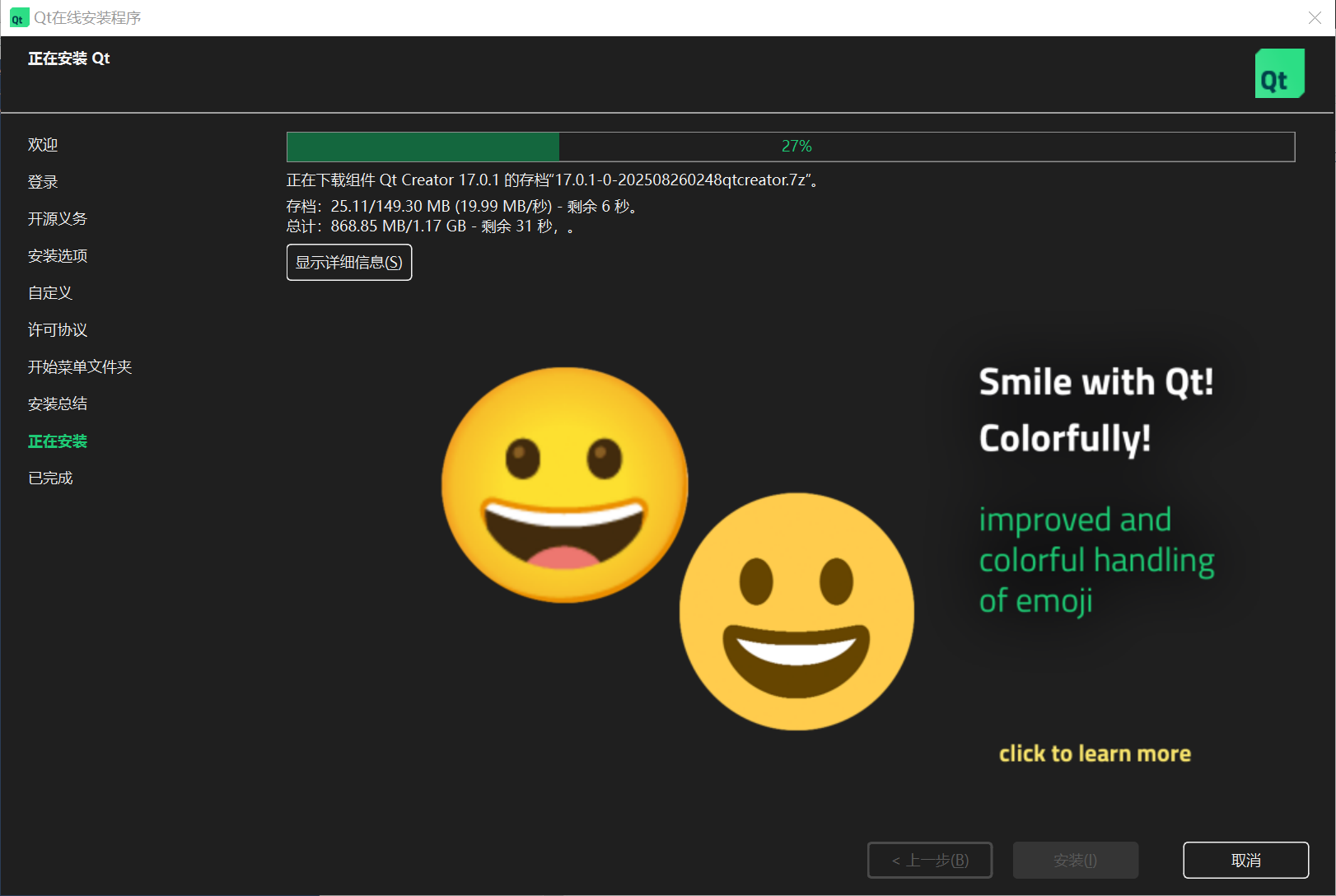The width and height of the screenshot is (1336, 896).
Task: Click the 'Smile with Qt! Colorfully!' headline
Action: [x=1096, y=410]
